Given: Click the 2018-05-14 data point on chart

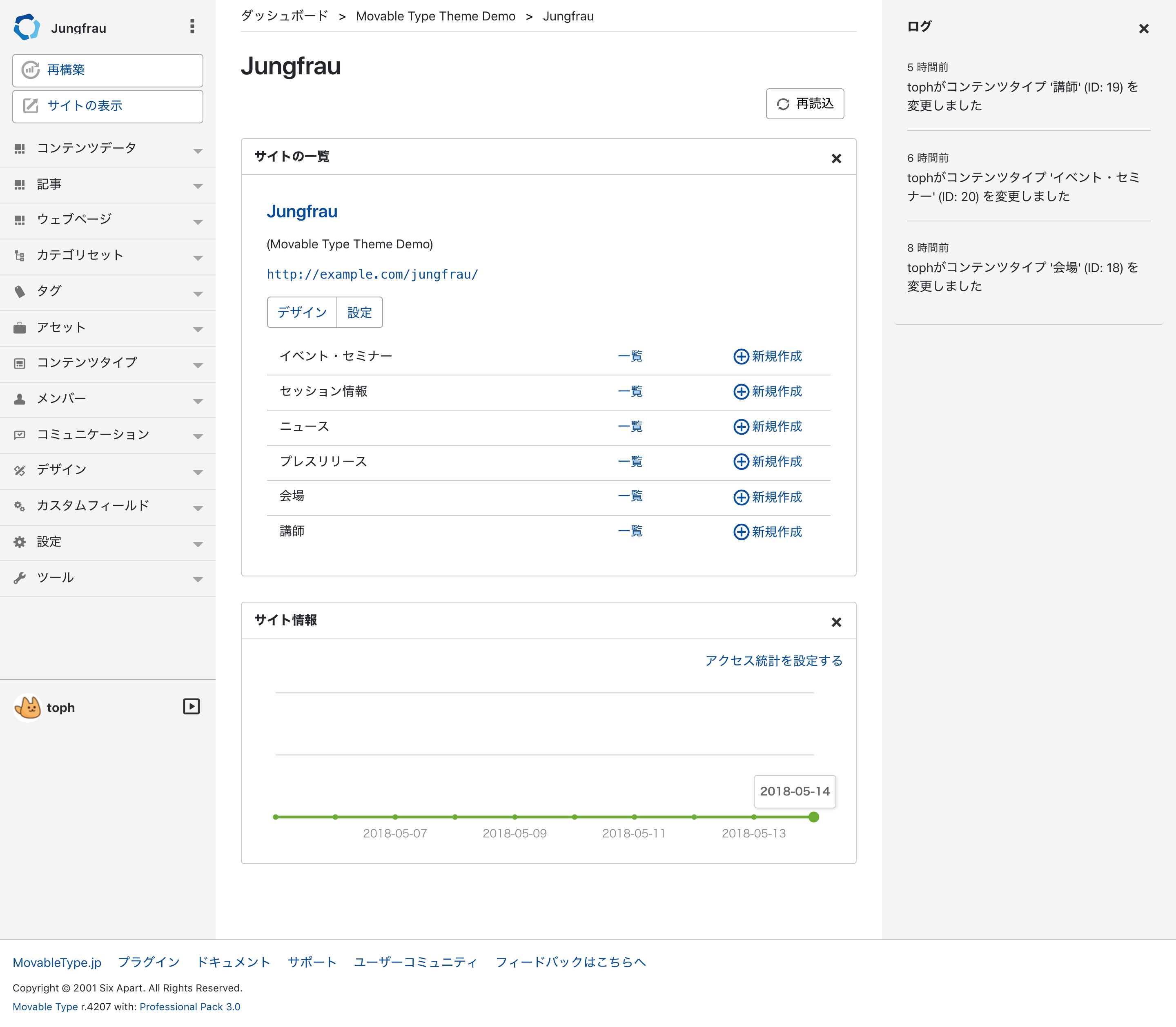Looking at the screenshot, I should (x=813, y=817).
